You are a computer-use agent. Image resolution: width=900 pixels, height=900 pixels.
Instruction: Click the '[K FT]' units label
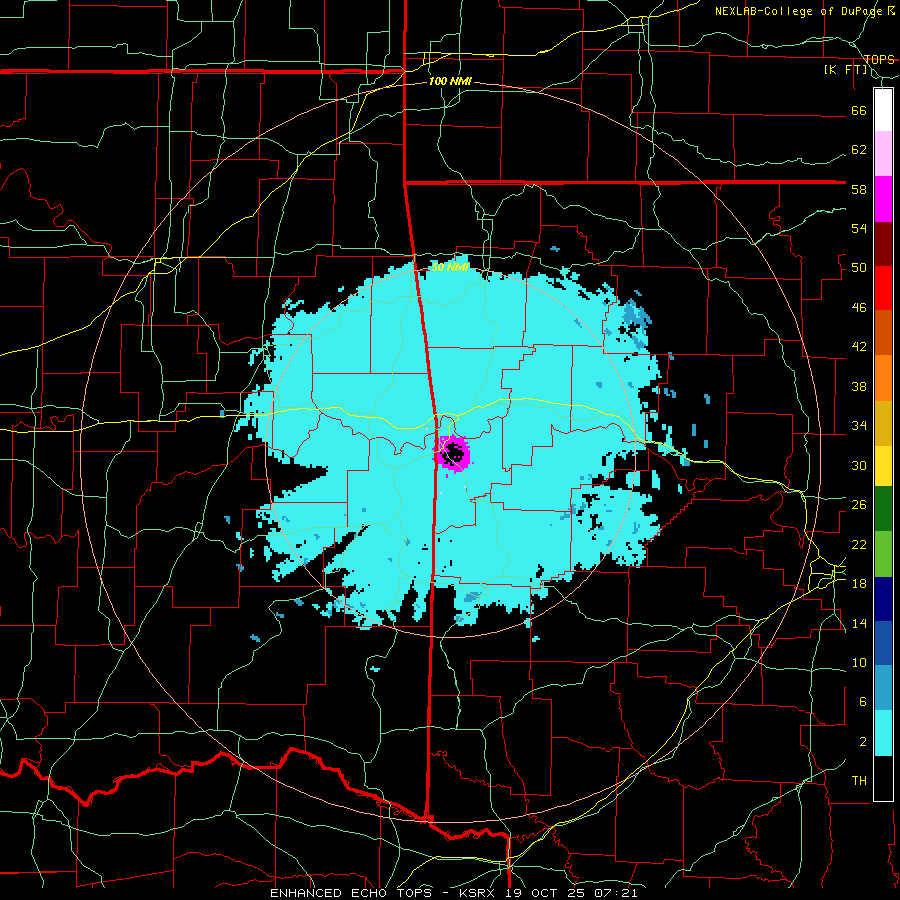click(x=845, y=70)
